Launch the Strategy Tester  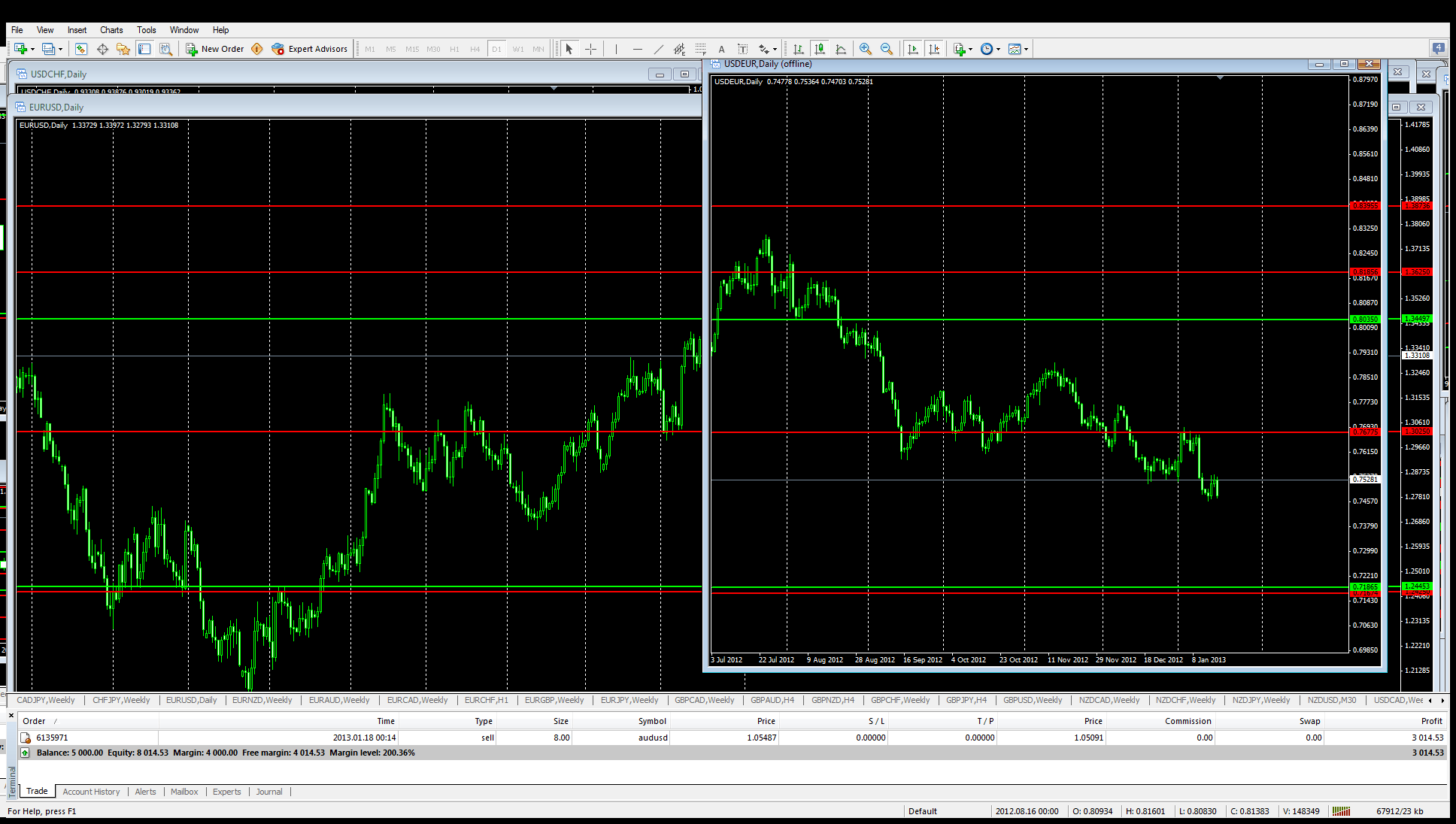(165, 49)
